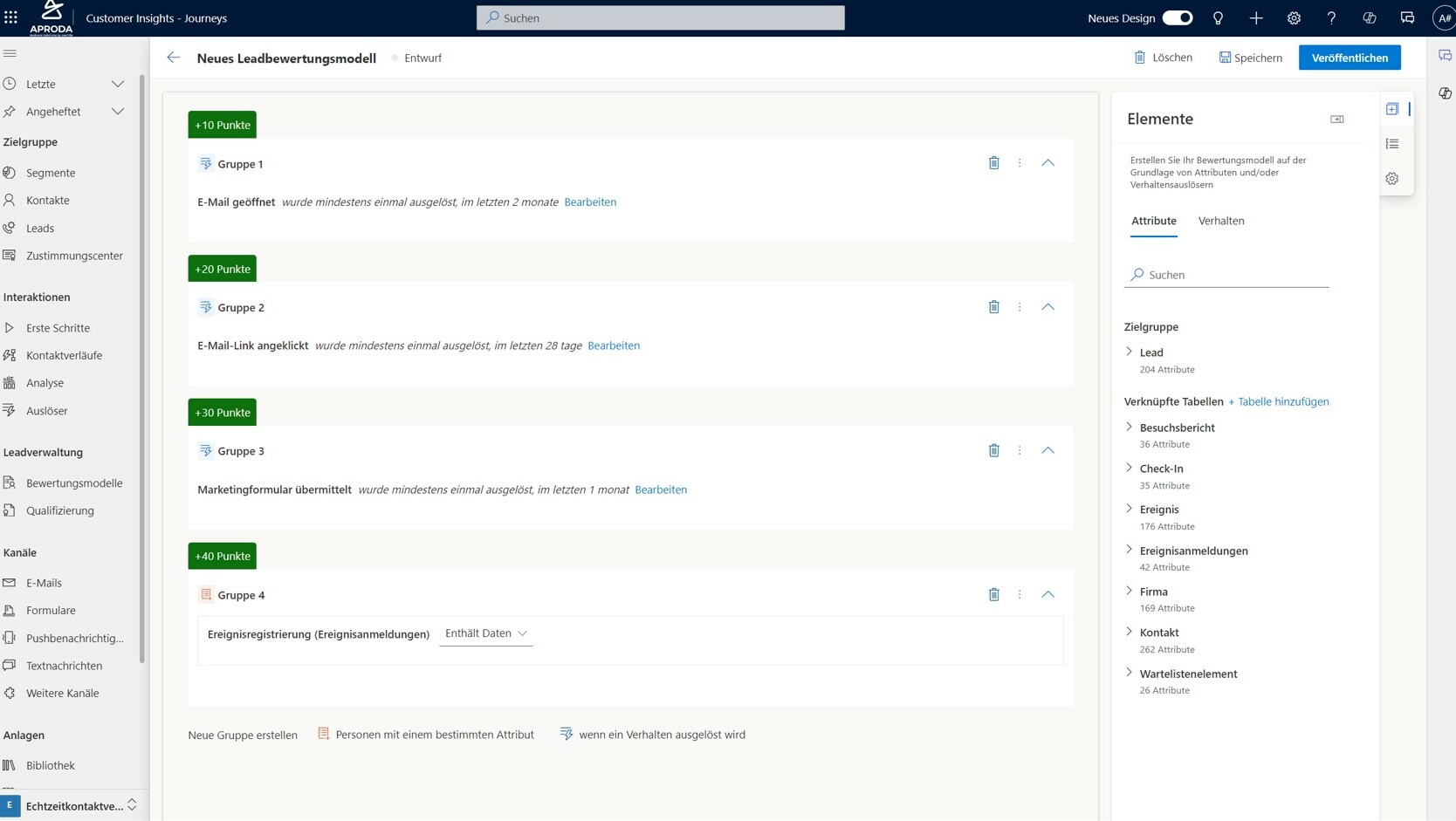Toggle the Neues Design switch
1456x821 pixels.
(1177, 17)
